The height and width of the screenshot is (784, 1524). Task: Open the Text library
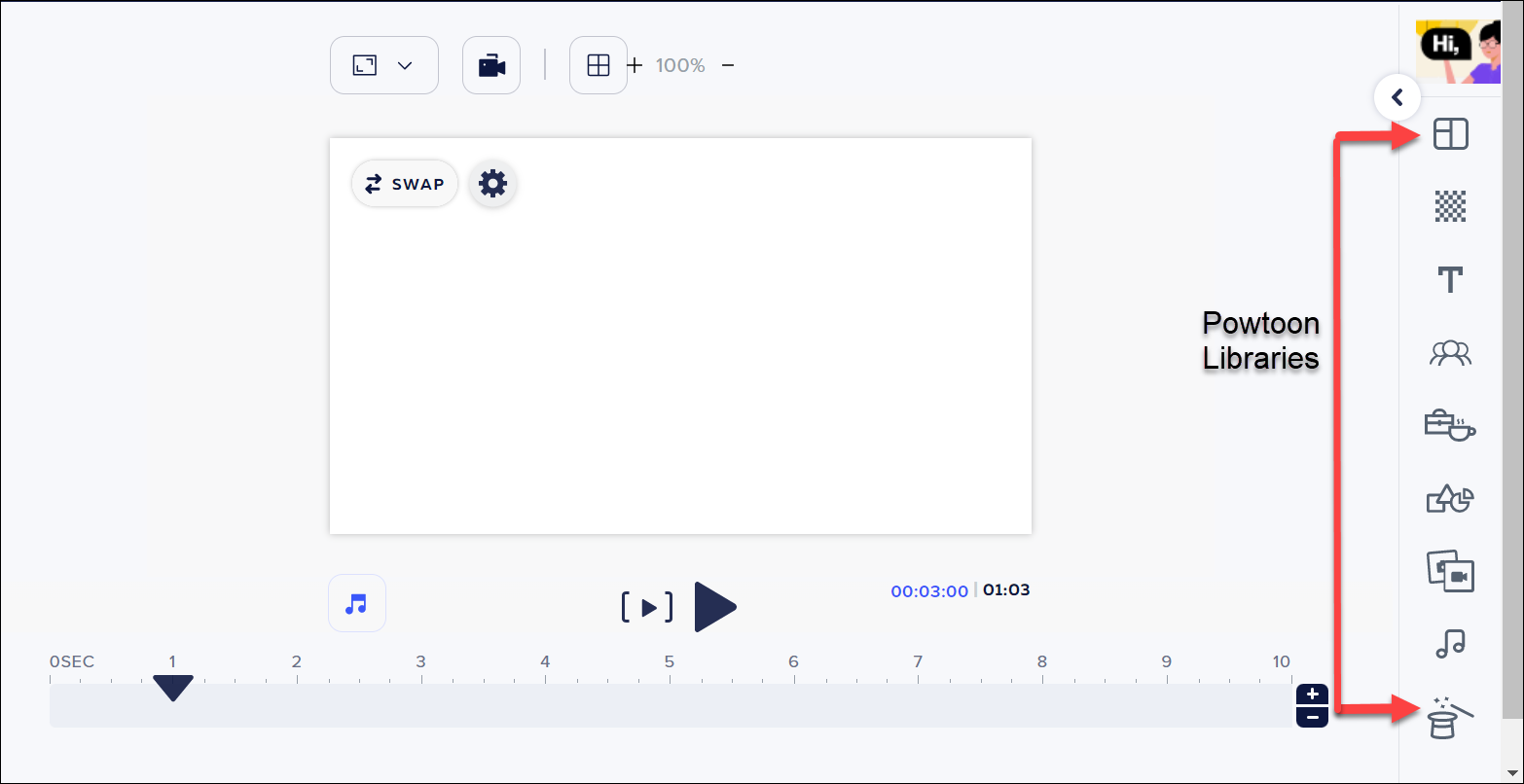pyautogui.click(x=1450, y=279)
